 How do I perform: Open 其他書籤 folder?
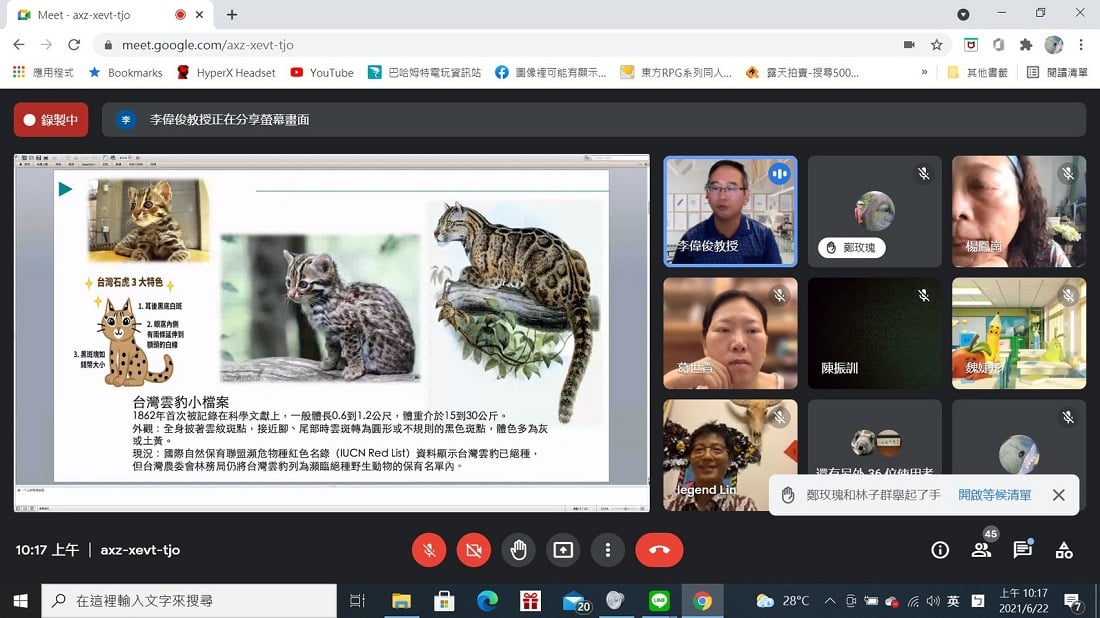point(977,72)
